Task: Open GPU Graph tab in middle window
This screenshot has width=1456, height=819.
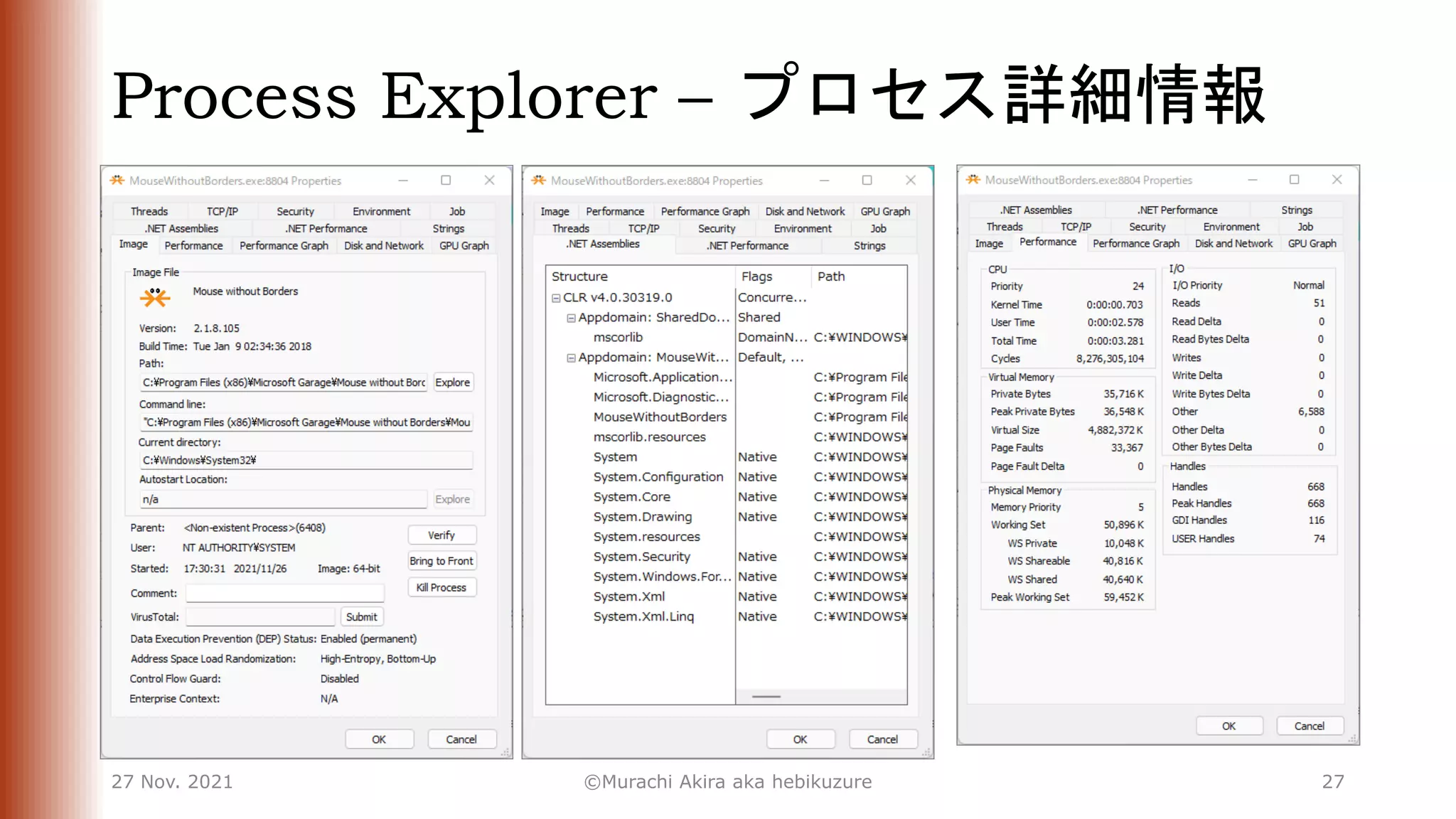Action: [x=885, y=211]
